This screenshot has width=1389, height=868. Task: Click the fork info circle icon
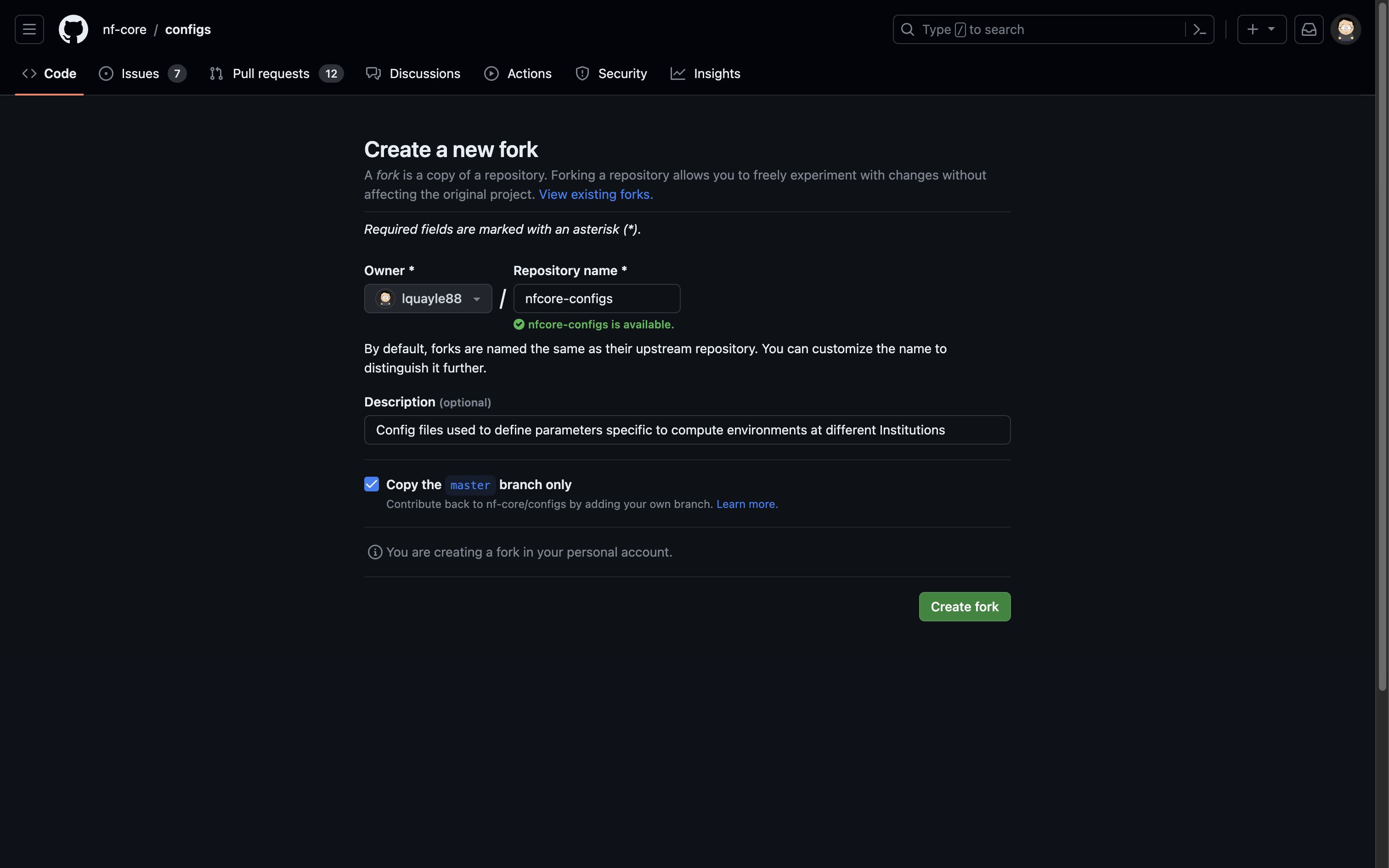click(375, 552)
